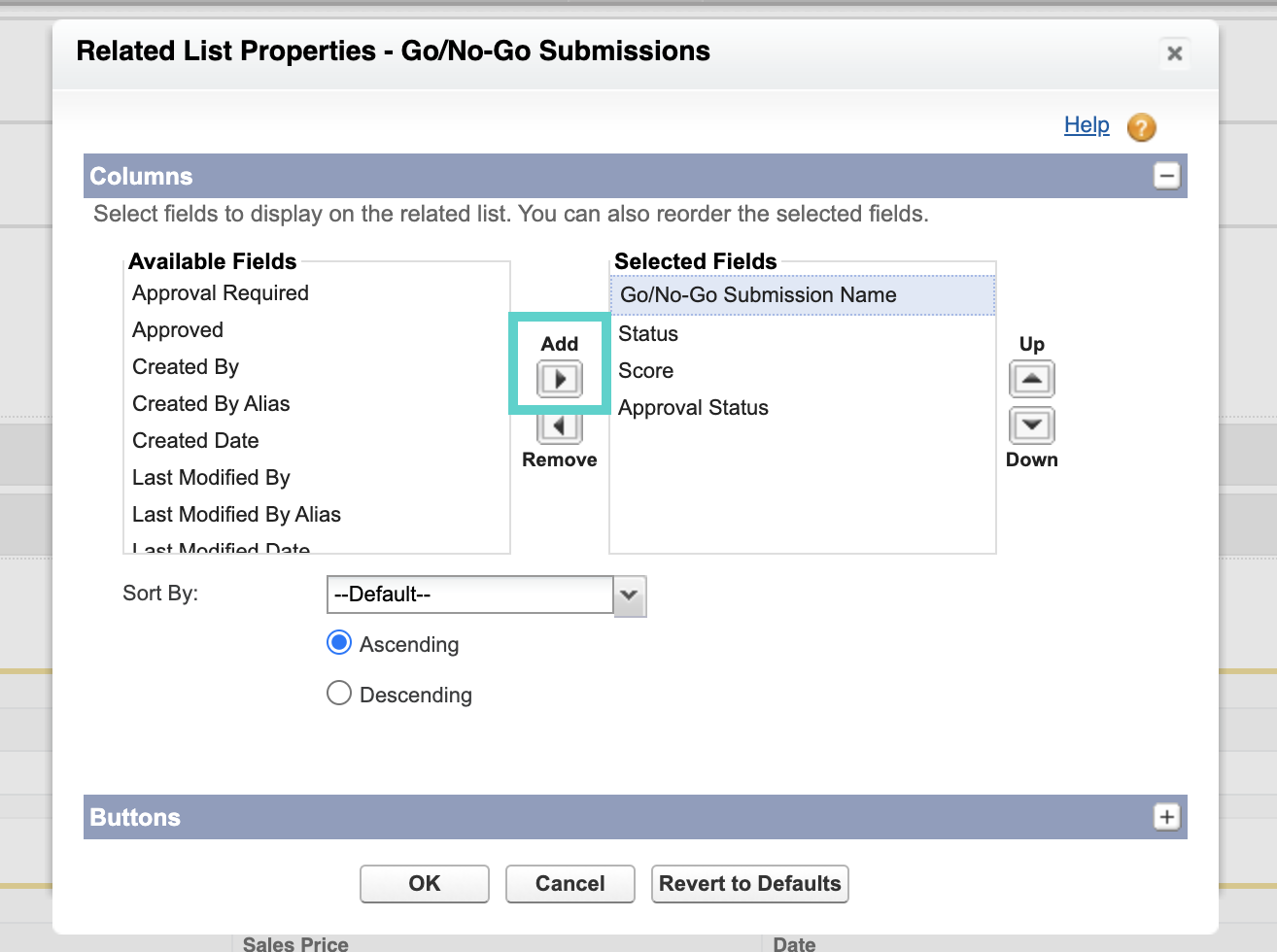Click the orange help question mark icon
This screenshot has width=1277, height=952.
tap(1142, 127)
